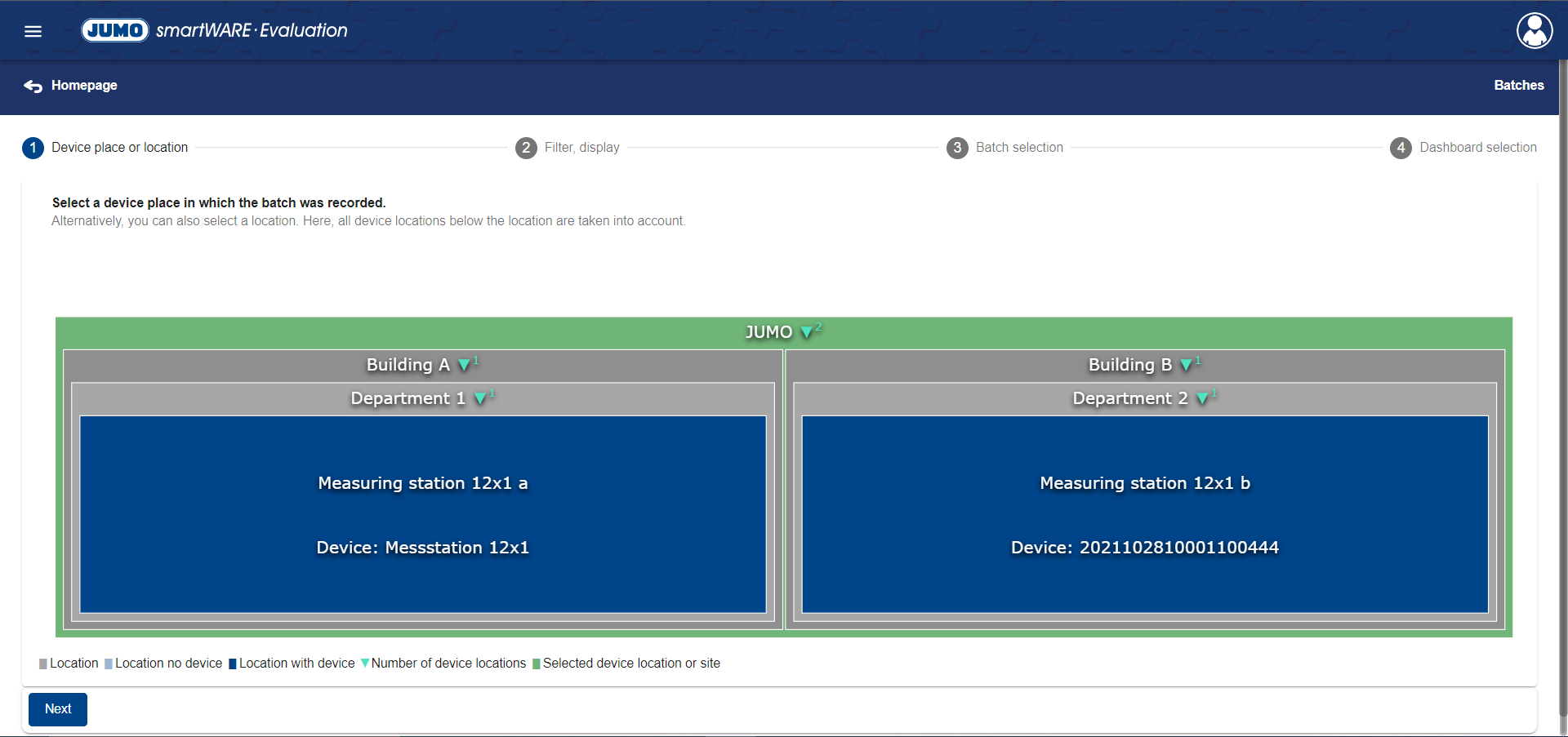Go to Homepage via header link
Image resolution: width=1568 pixels, height=737 pixels.
coord(84,85)
